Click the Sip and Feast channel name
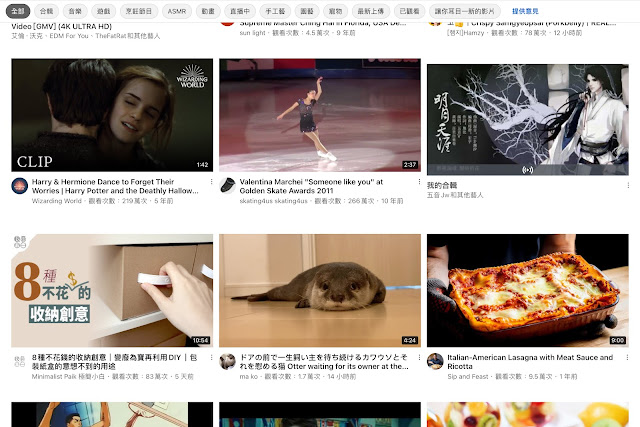Image resolution: width=640 pixels, height=427 pixels. (467, 376)
